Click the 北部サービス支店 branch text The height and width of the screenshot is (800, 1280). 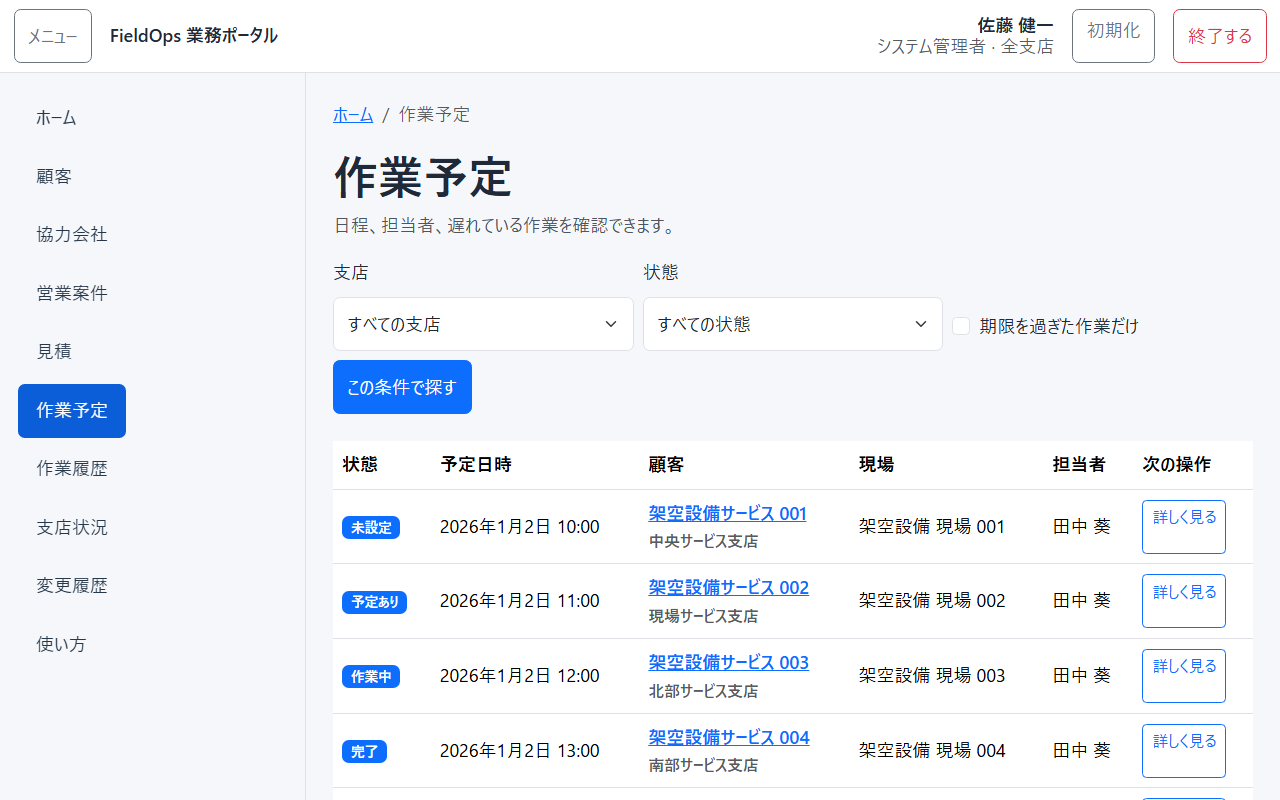(x=703, y=691)
